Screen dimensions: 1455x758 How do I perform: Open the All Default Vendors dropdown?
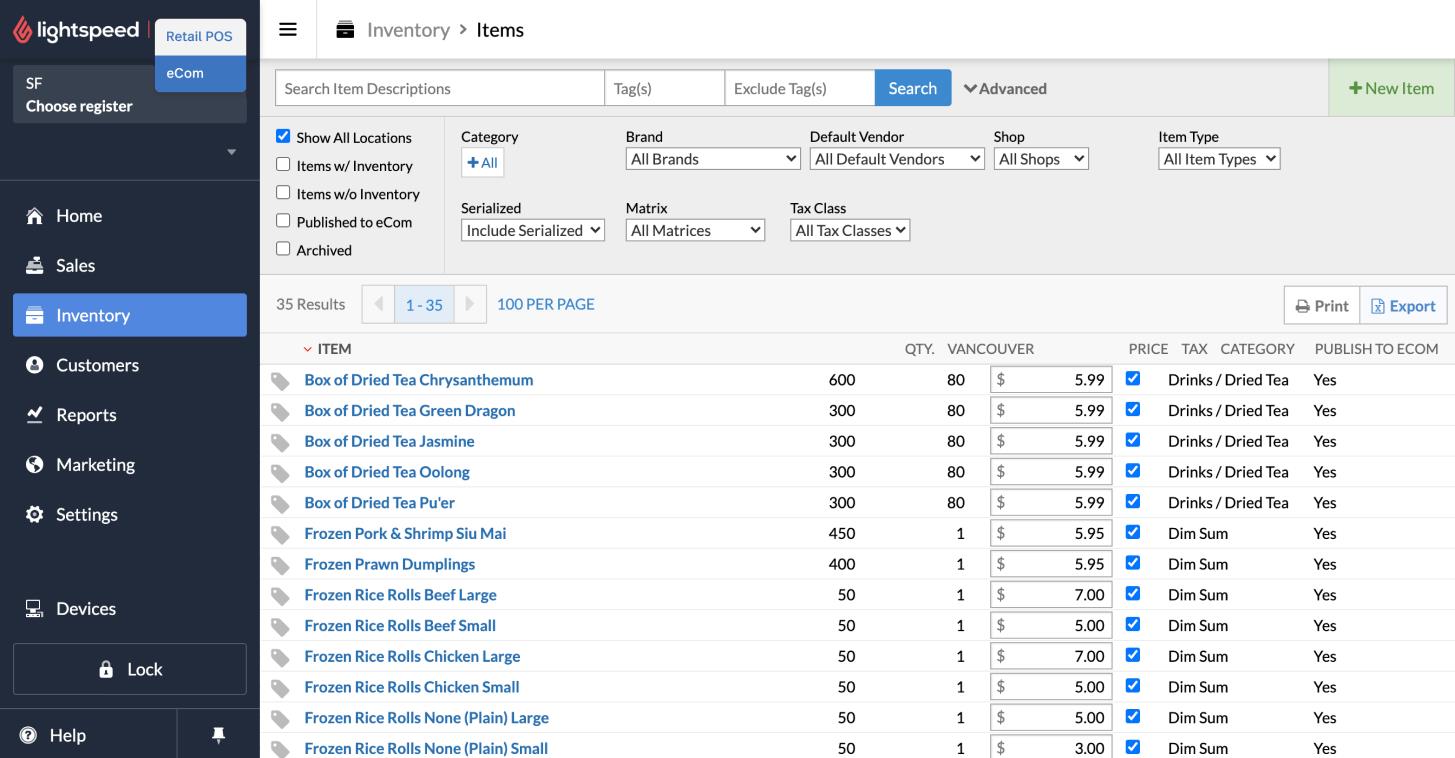(x=897, y=159)
